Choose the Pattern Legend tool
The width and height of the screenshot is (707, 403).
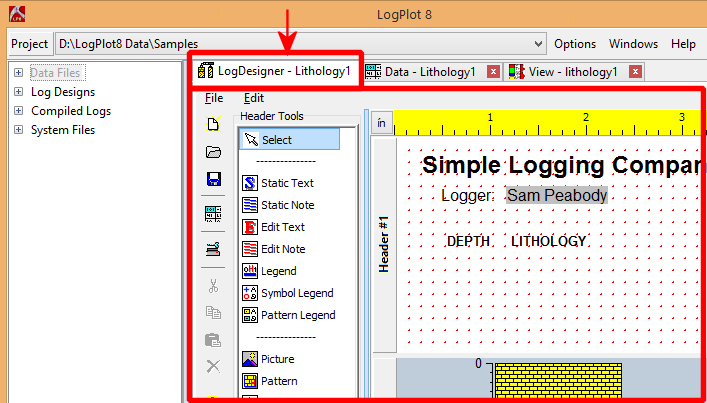click(x=297, y=315)
